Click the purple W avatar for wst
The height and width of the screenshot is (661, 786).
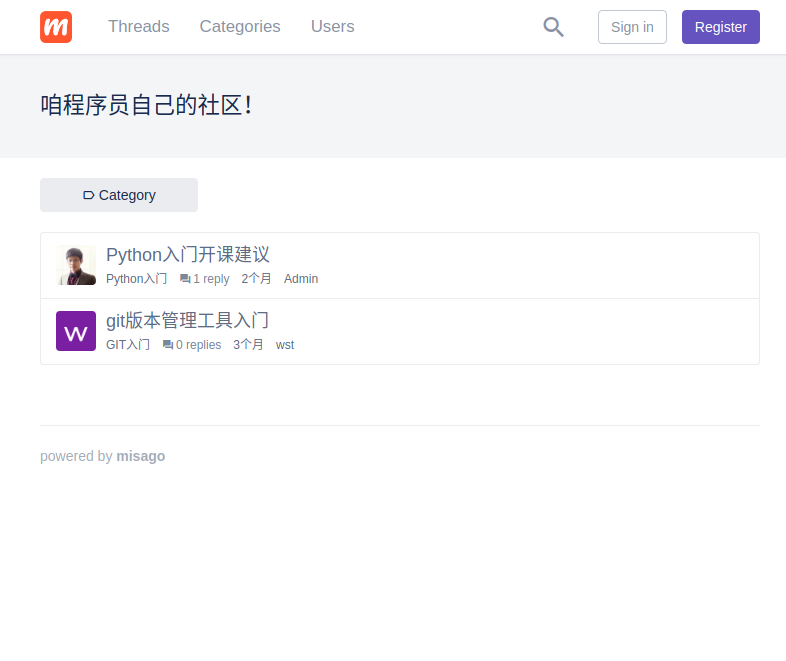tap(76, 331)
